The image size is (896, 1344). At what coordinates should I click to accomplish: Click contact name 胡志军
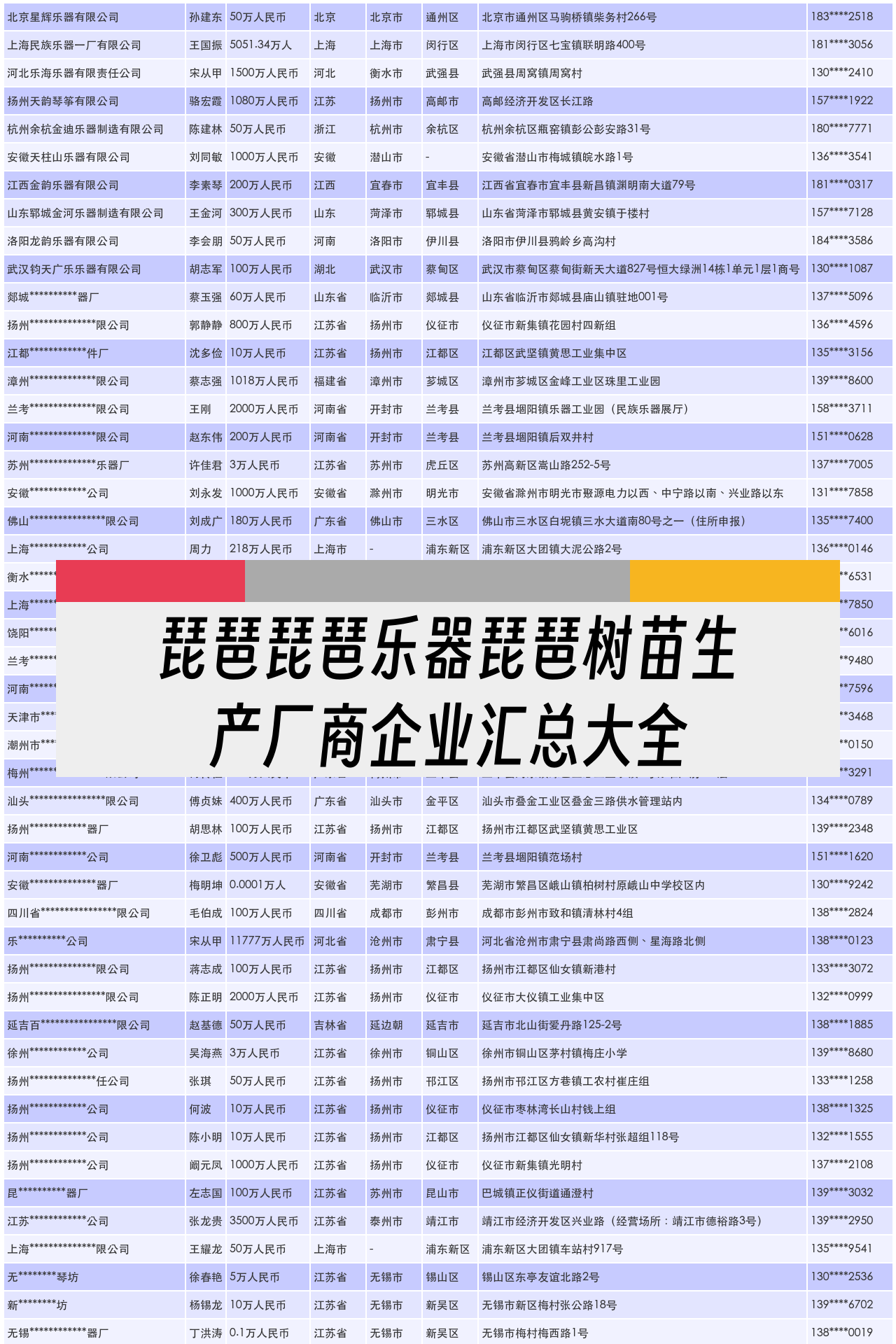tap(206, 269)
